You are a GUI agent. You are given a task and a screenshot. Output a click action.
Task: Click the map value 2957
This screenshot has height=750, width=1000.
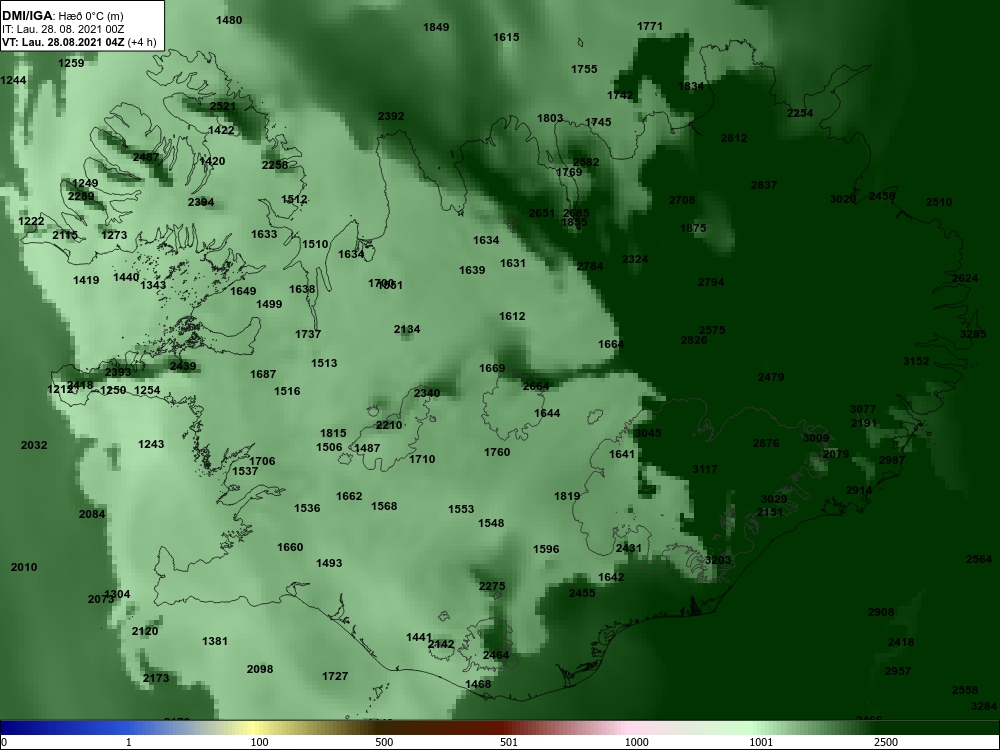tap(898, 671)
